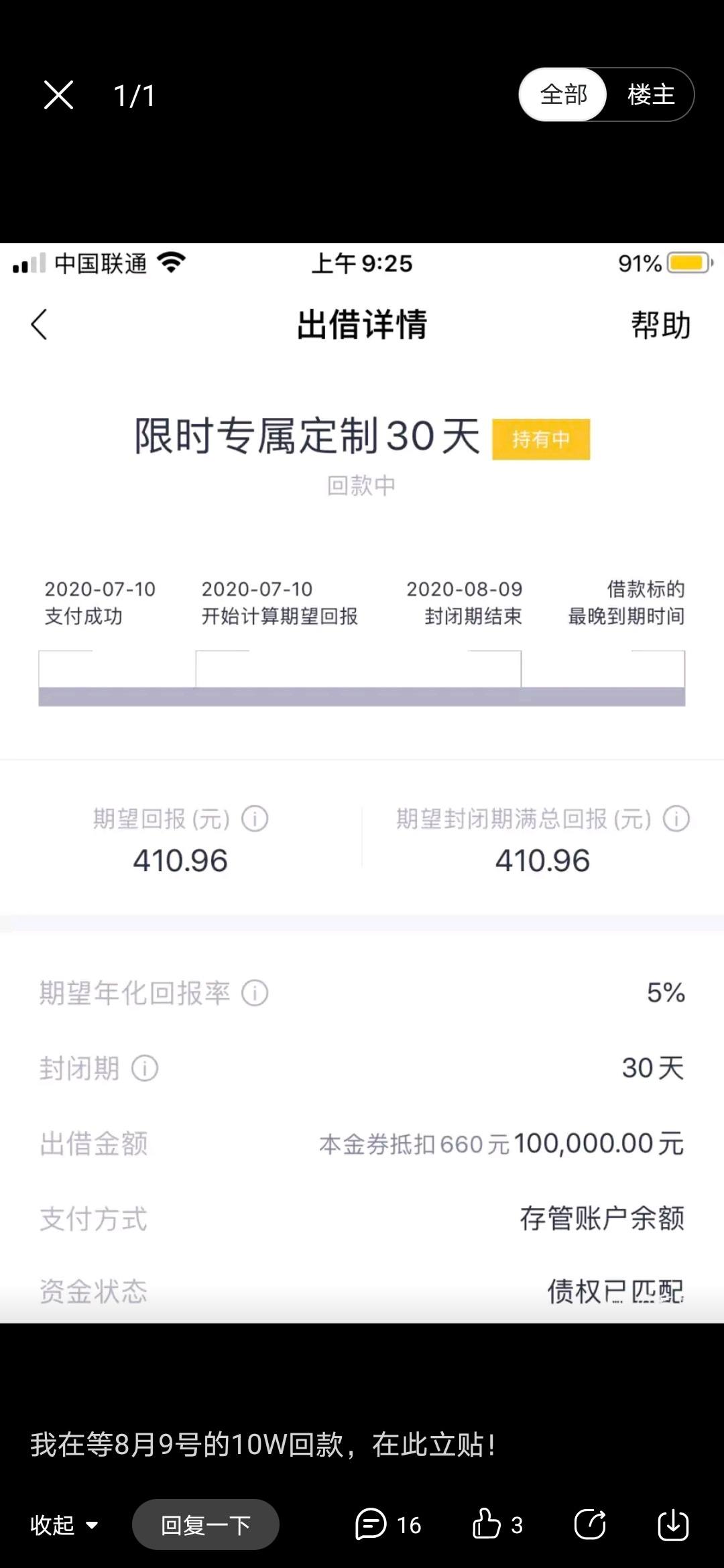The width and height of the screenshot is (724, 1568).
Task: Open info icon next to 期望回报 (元)
Action: coord(255,818)
